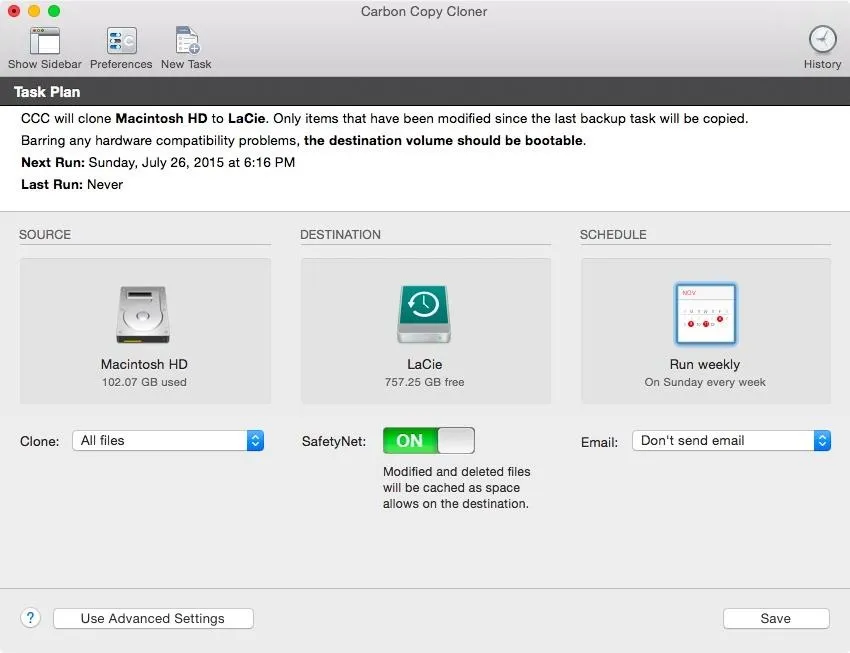Create a New Task from the toolbar
Viewport: 850px width, 653px height.
[187, 41]
